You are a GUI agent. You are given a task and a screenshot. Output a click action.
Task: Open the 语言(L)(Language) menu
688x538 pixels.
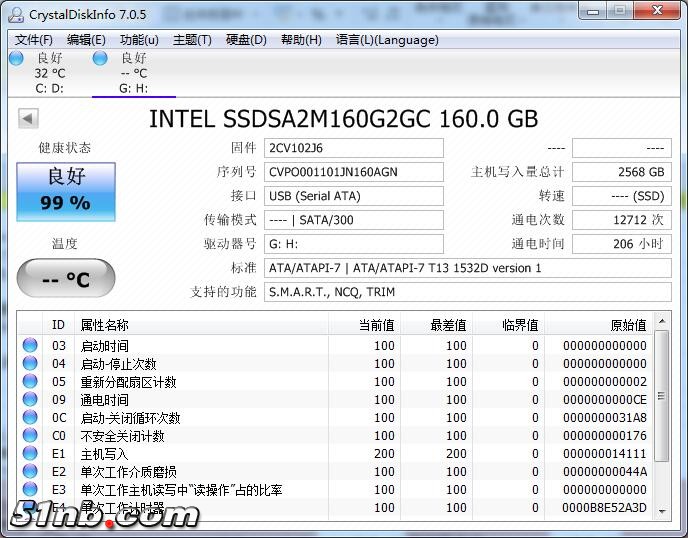pyautogui.click(x=387, y=40)
